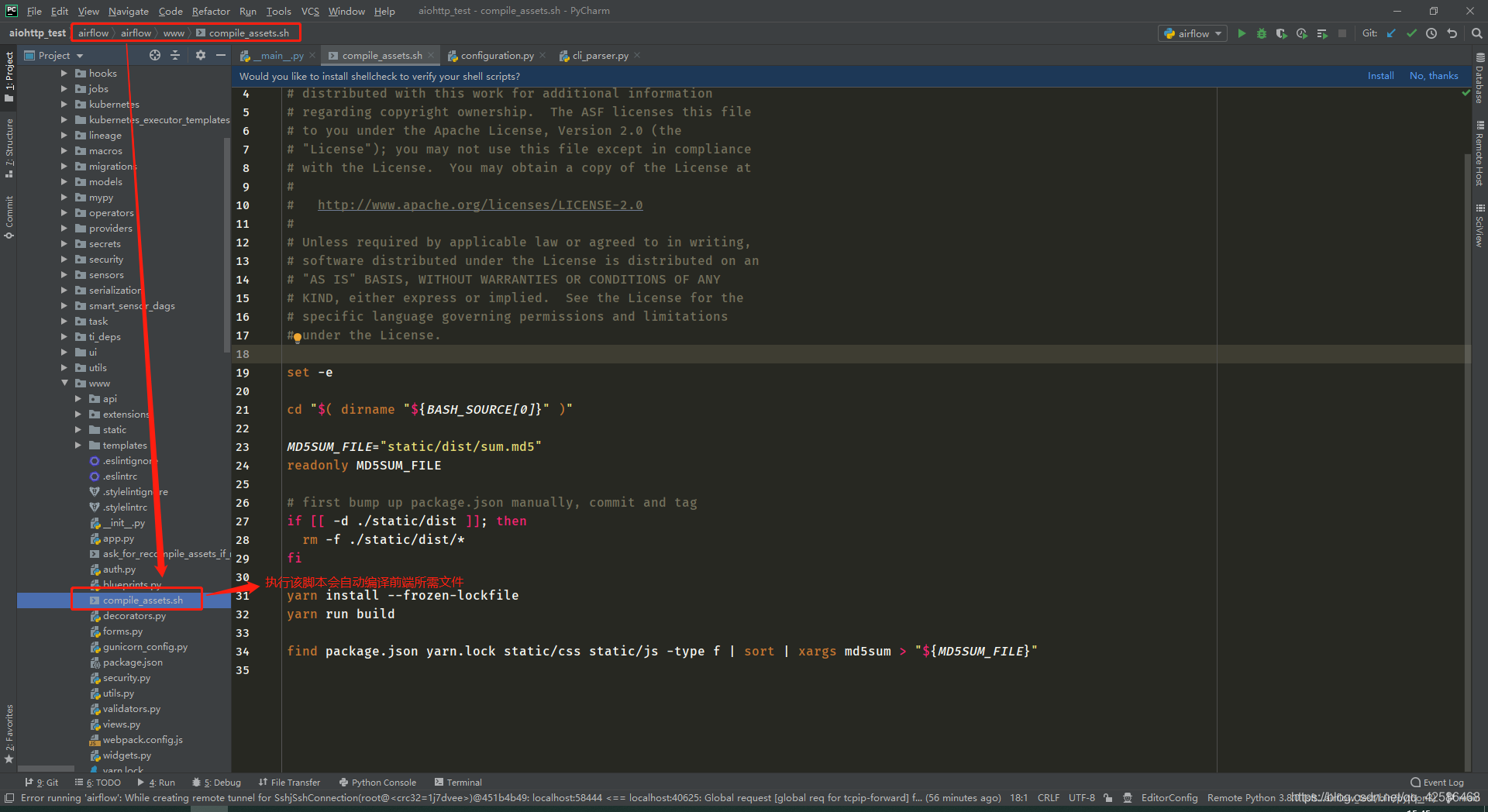Locate current file in Project tree
Image resolution: width=1488 pixels, height=812 pixels.
155,55
